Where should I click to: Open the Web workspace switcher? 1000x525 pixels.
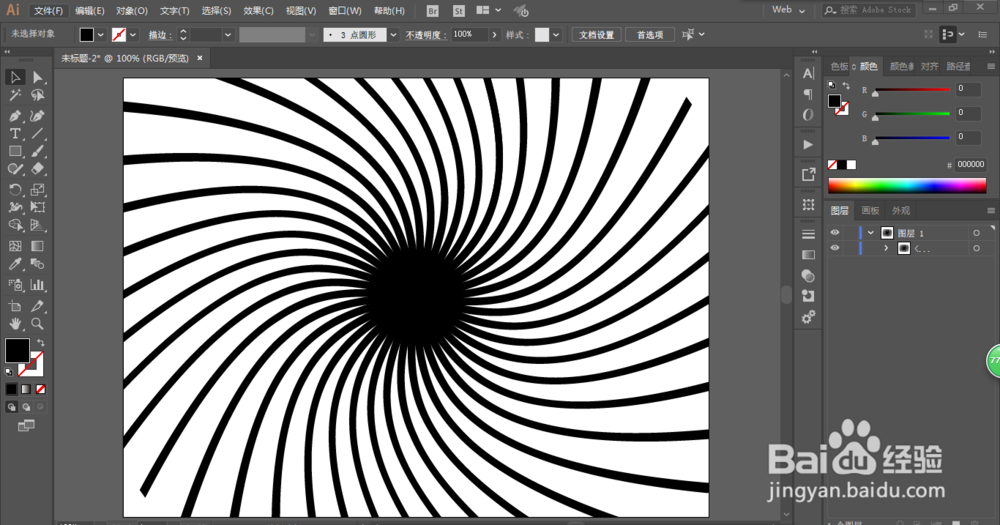(x=788, y=10)
